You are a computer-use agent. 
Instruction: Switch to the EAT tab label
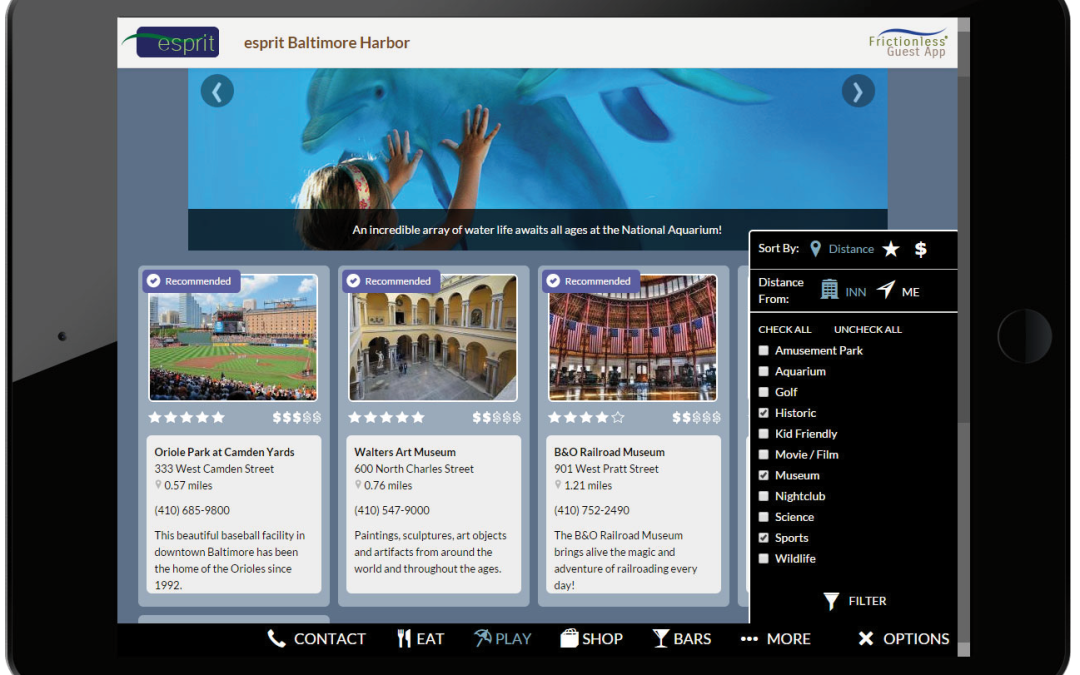point(430,639)
